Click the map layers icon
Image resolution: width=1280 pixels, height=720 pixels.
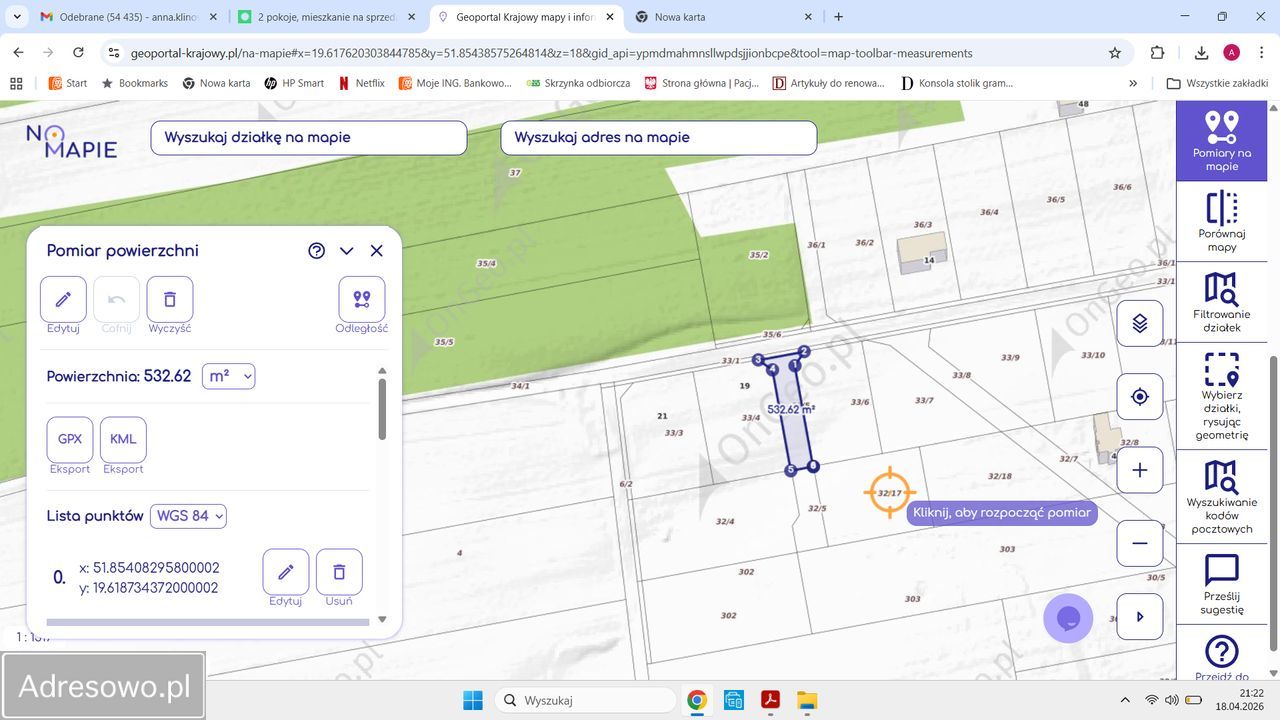click(x=1139, y=323)
